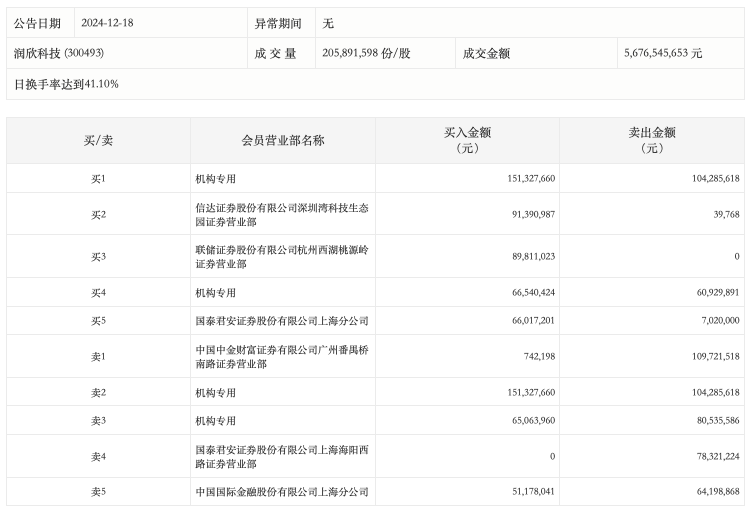Click the 卖出金额 (元) column header
This screenshot has width=750, height=512.
[x=651, y=140]
